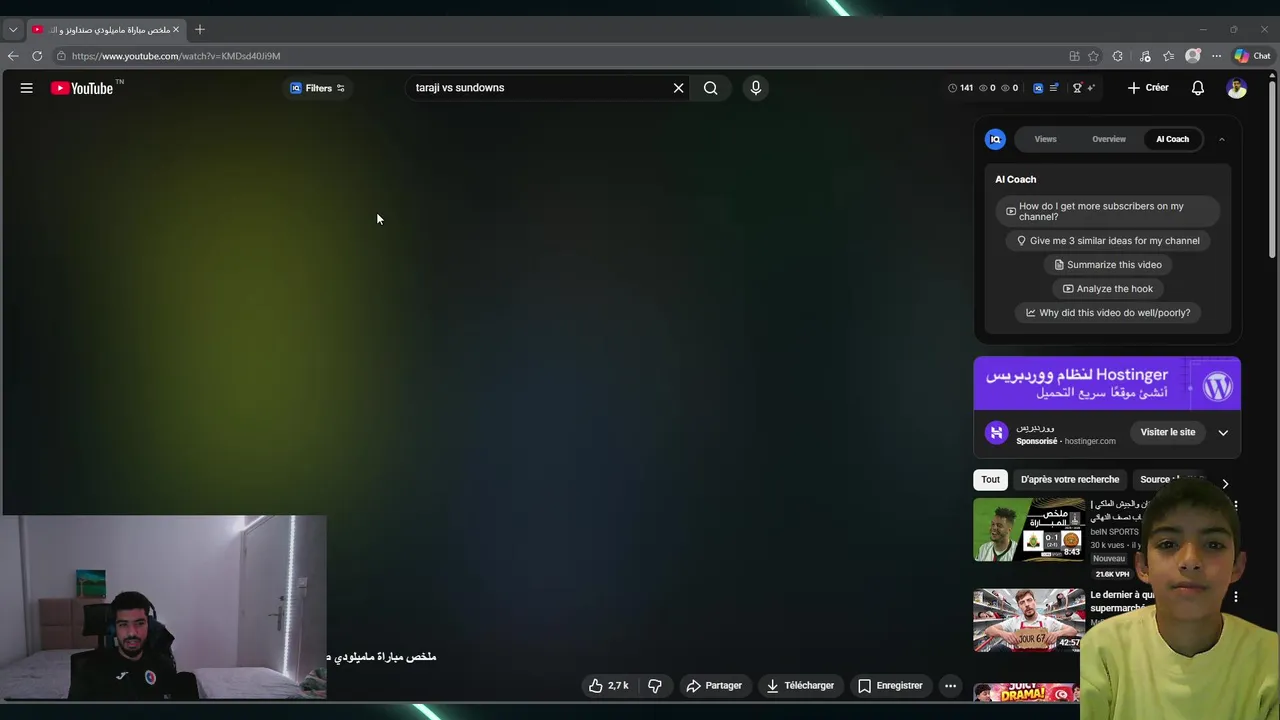Click the vidIQ panel IQ logo
This screenshot has height=720, width=1280.
pyautogui.click(x=995, y=139)
